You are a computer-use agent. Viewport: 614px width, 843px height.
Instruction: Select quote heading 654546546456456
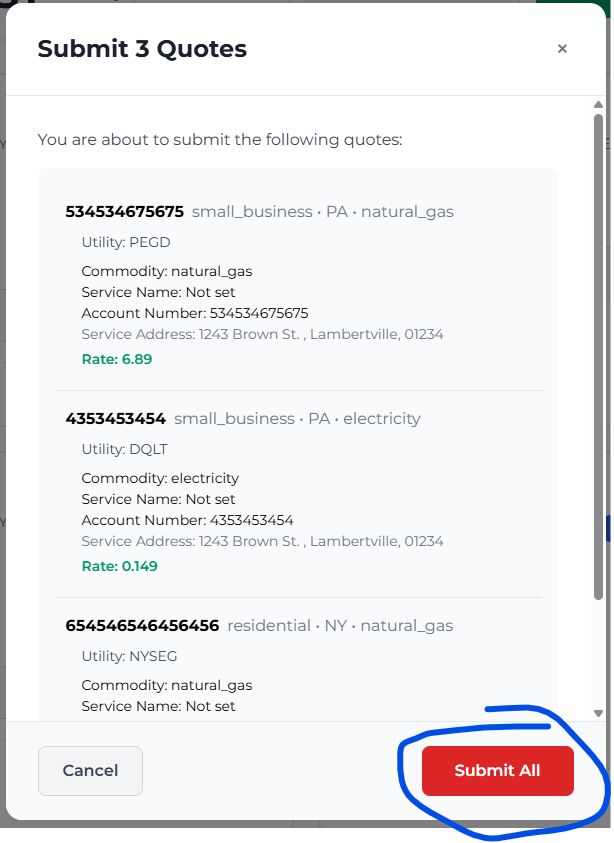coord(142,626)
